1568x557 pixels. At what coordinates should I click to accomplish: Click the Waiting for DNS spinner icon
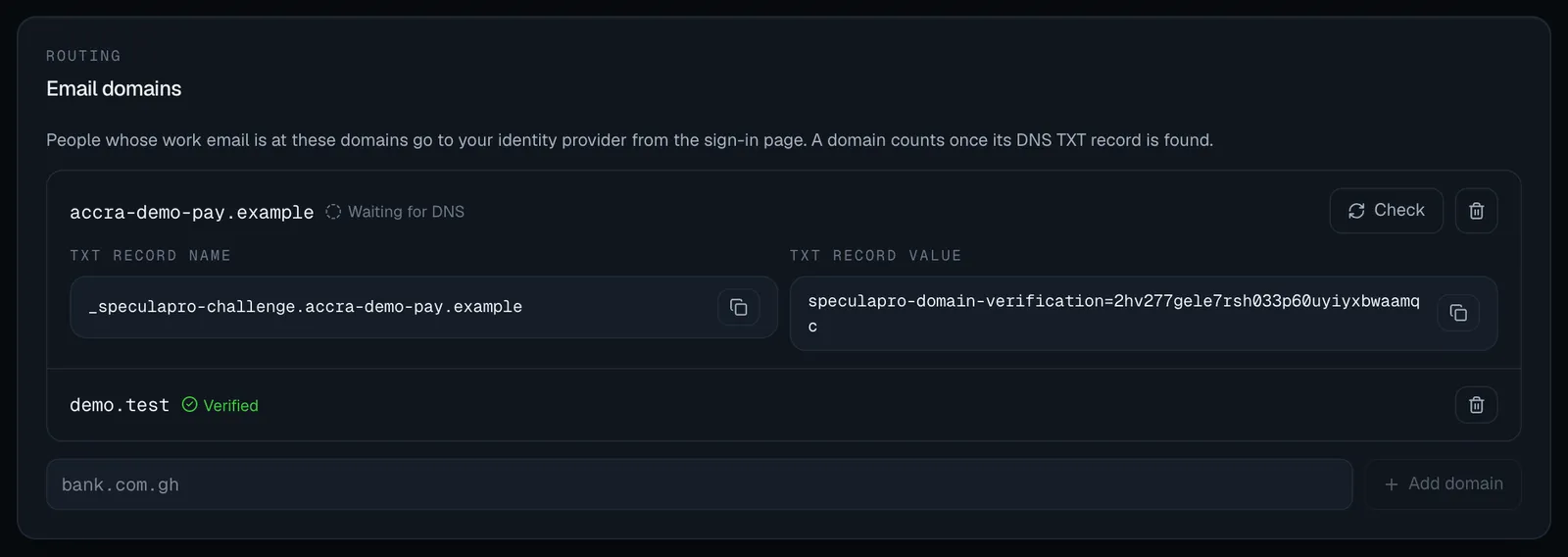333,212
